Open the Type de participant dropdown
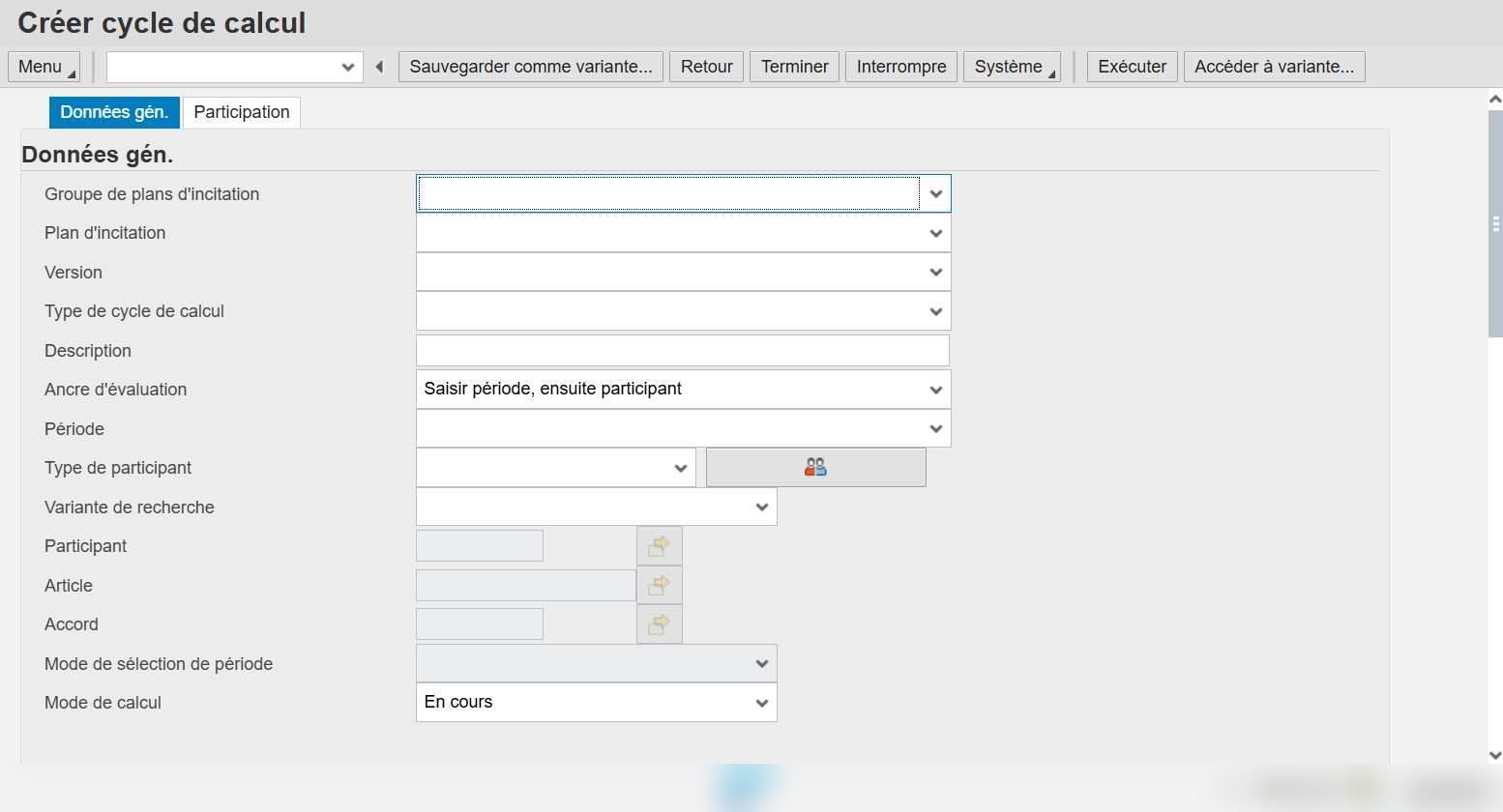The width and height of the screenshot is (1503, 812). (681, 468)
